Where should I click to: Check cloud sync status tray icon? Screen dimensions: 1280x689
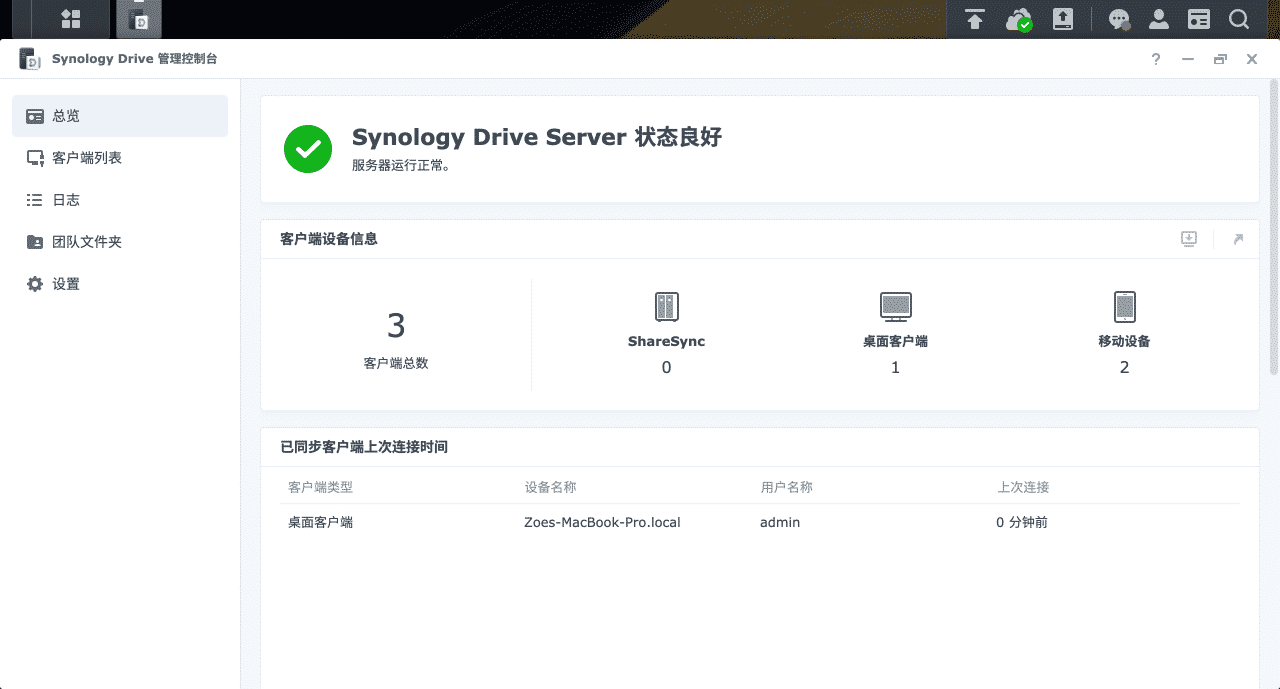(x=1018, y=19)
